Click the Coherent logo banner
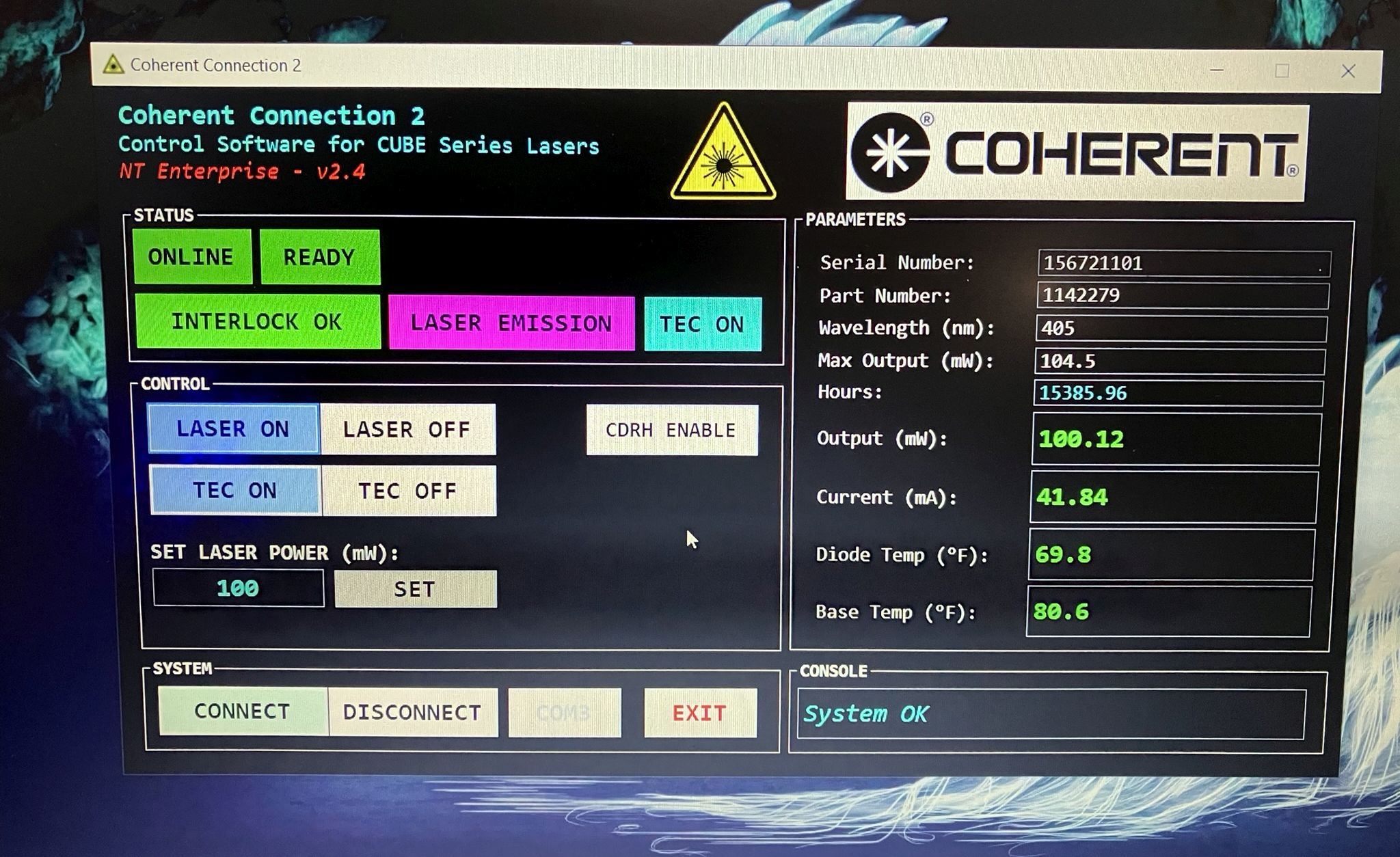The height and width of the screenshot is (857, 1400). (x=1077, y=152)
